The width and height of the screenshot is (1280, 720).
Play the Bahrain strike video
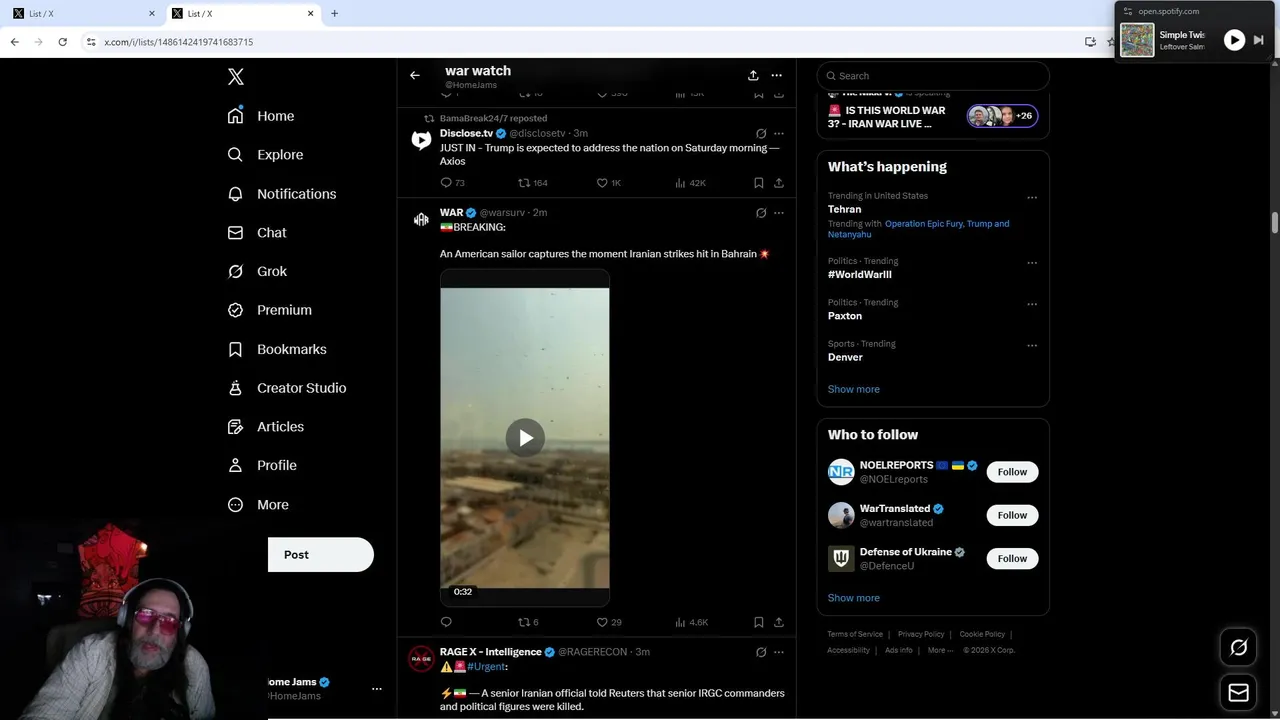525,438
